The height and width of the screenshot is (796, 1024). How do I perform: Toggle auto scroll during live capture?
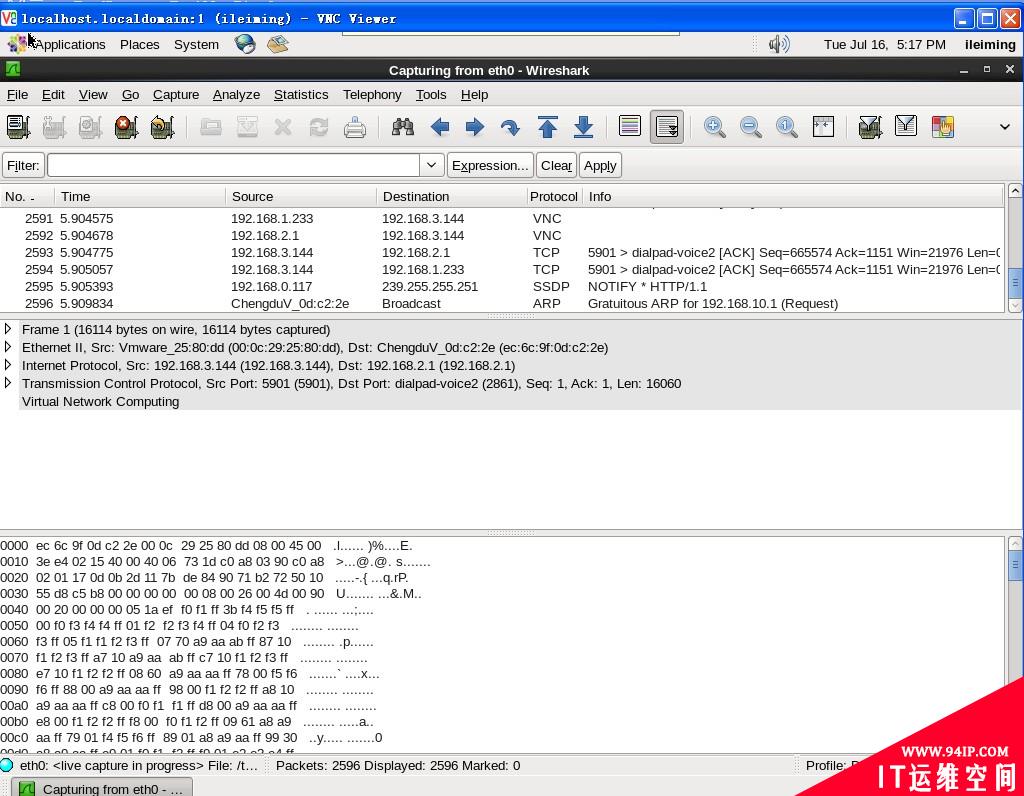(667, 126)
